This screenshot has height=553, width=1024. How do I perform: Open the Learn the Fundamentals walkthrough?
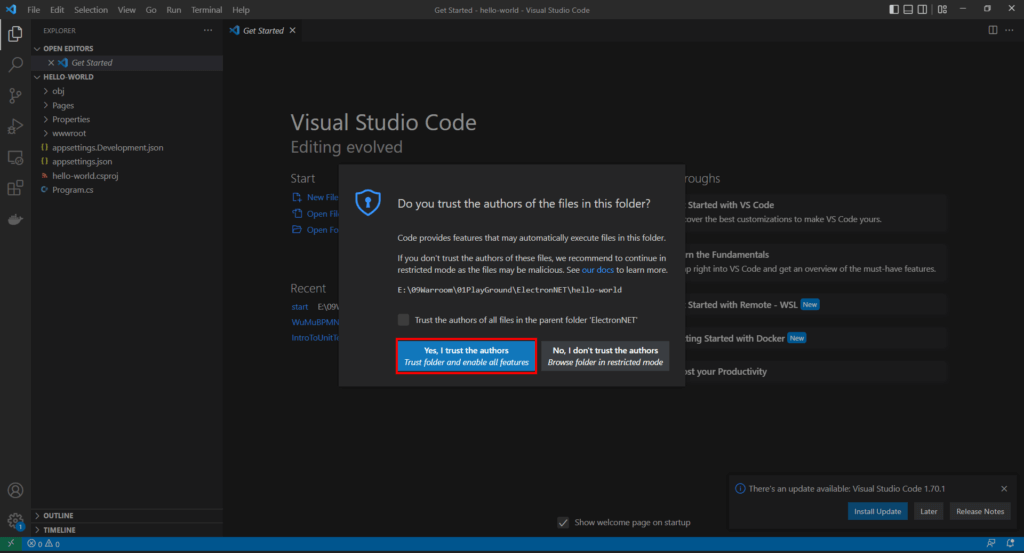(814, 261)
